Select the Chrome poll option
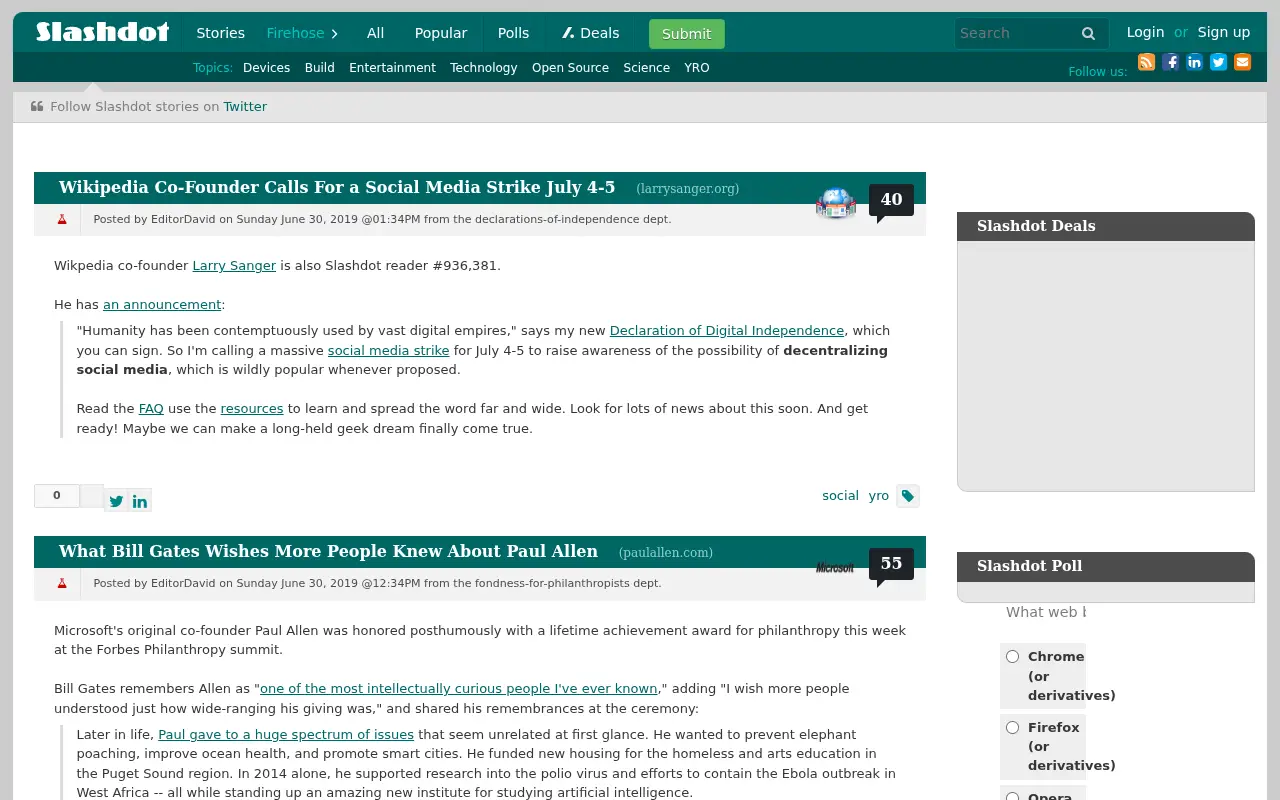Viewport: 1280px width, 800px height. pos(1012,656)
